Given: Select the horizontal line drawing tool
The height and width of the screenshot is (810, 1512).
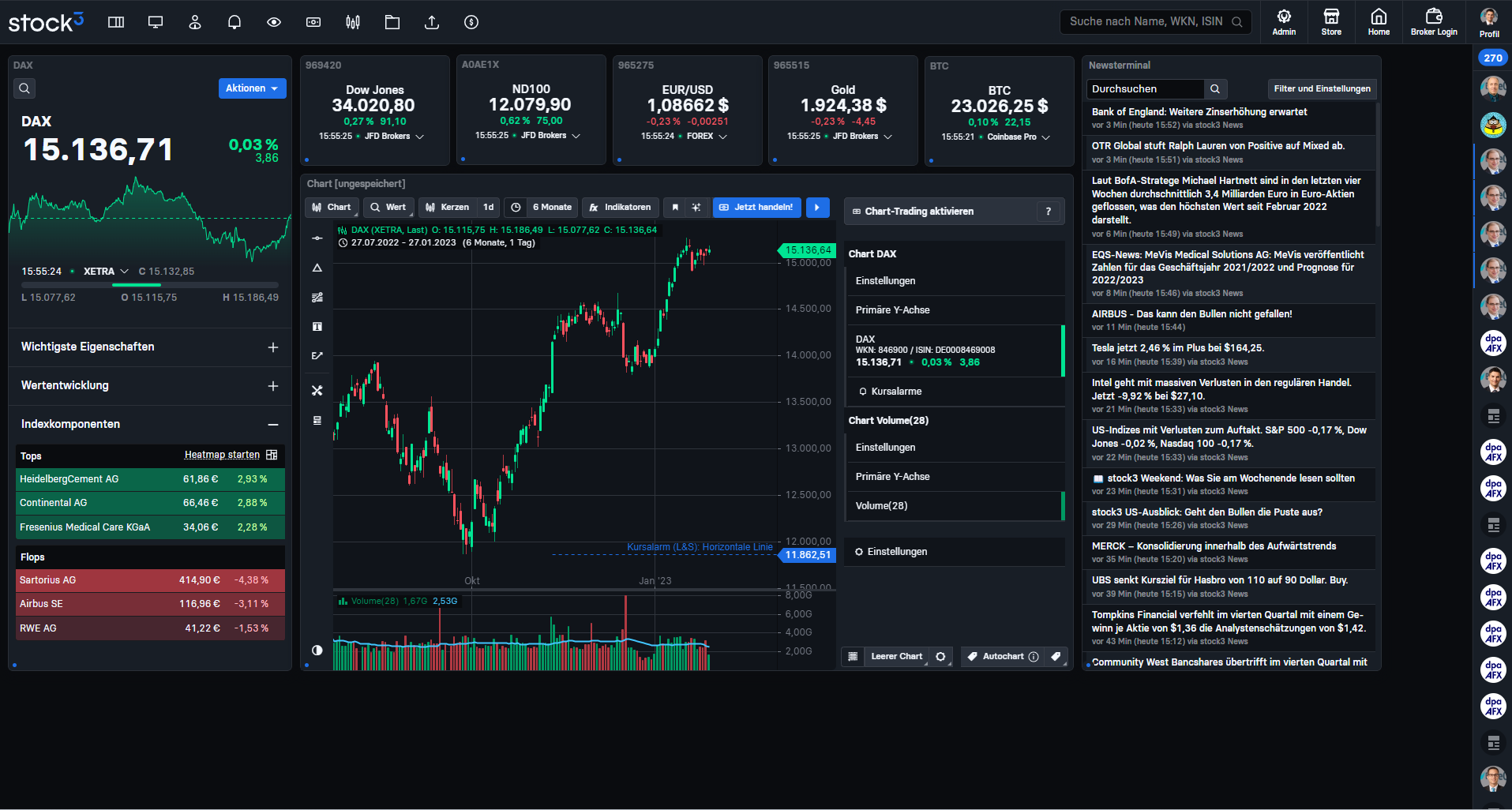Looking at the screenshot, I should 317,238.
